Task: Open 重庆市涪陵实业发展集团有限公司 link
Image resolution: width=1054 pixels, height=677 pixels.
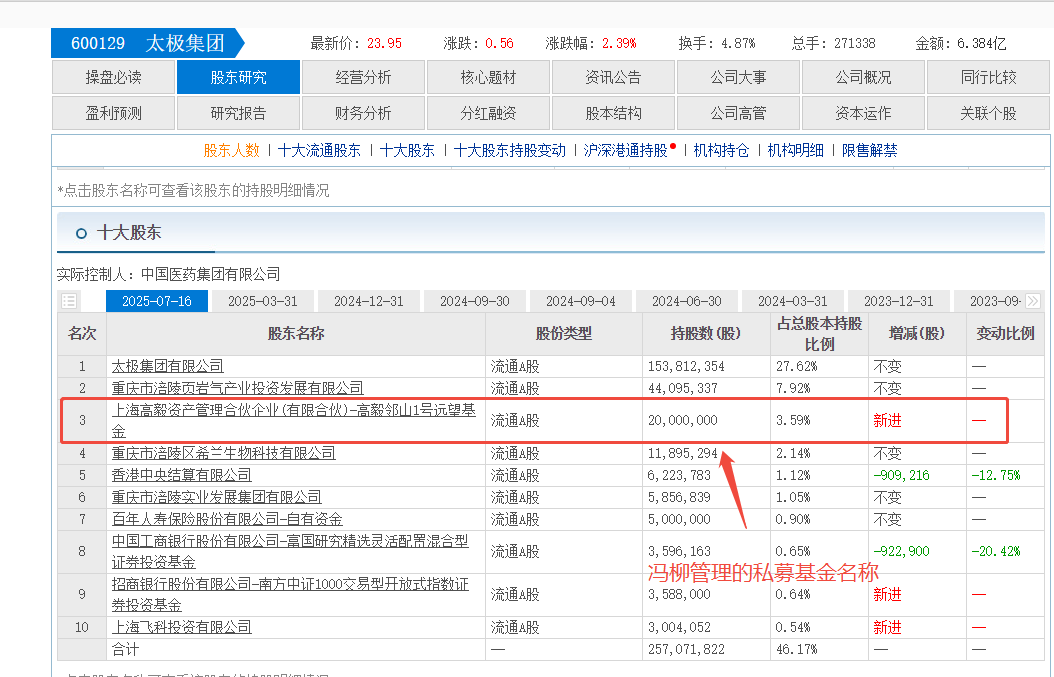Action: [216, 497]
